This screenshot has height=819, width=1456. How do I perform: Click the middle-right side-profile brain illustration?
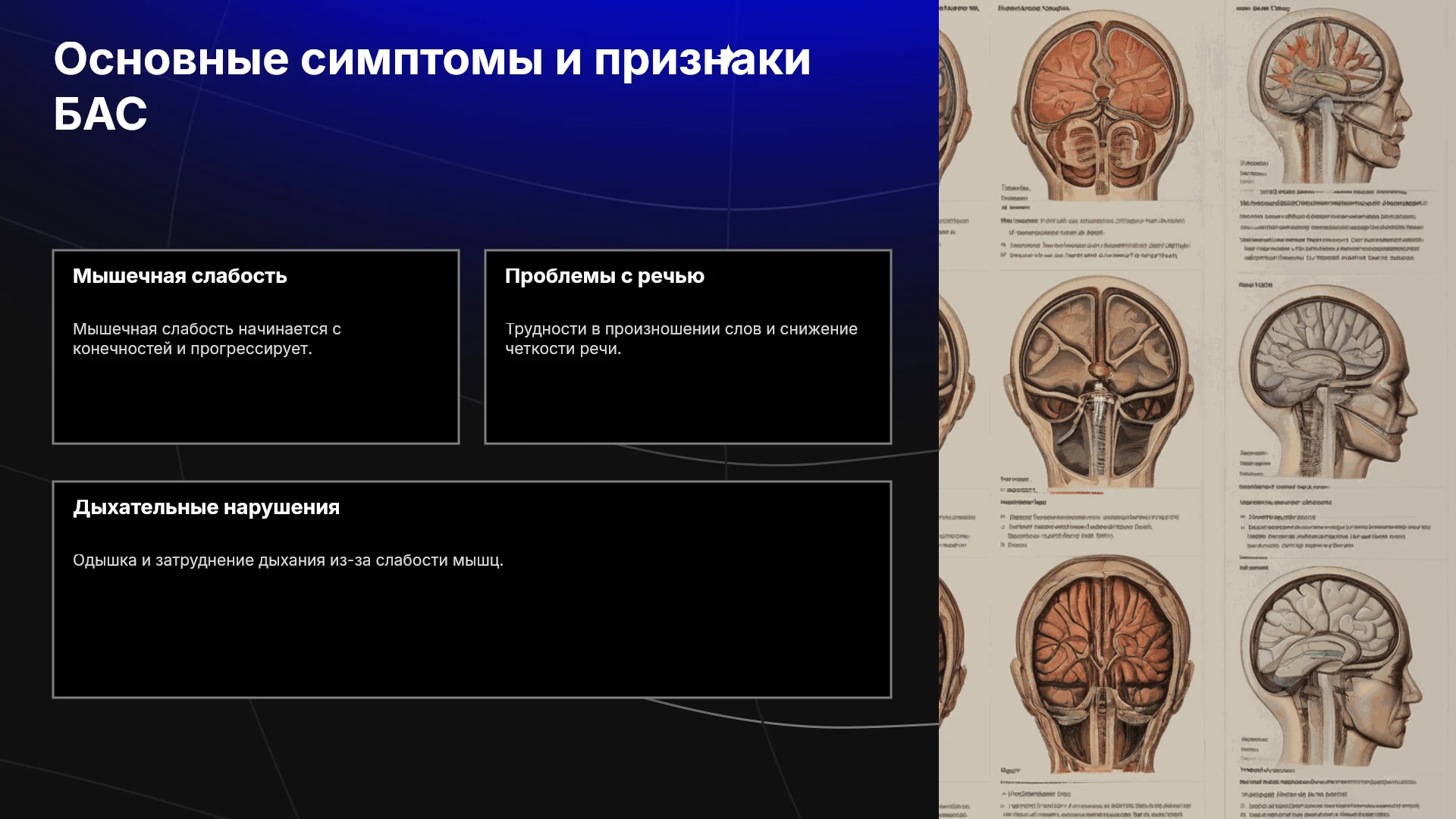1329,381
